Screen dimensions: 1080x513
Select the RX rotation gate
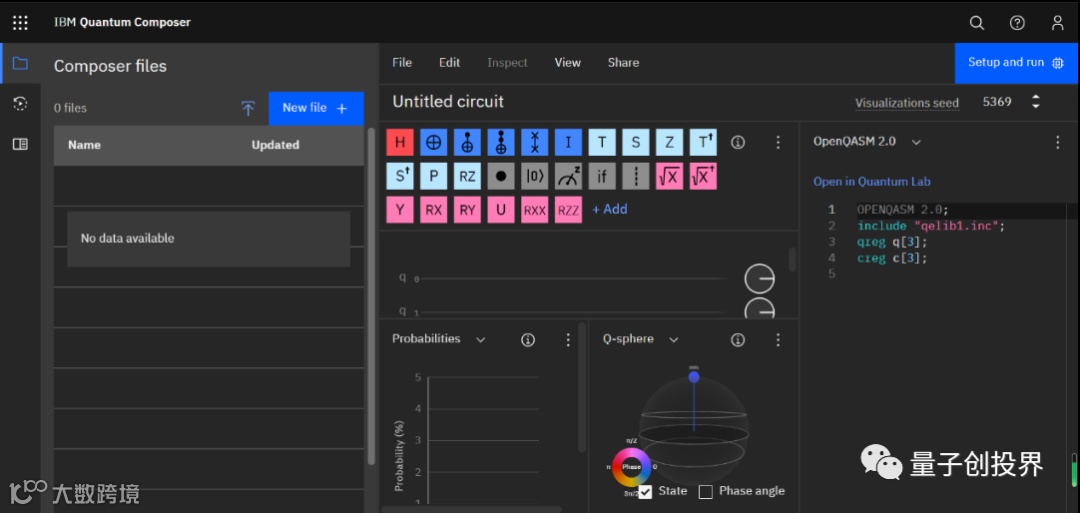(433, 210)
